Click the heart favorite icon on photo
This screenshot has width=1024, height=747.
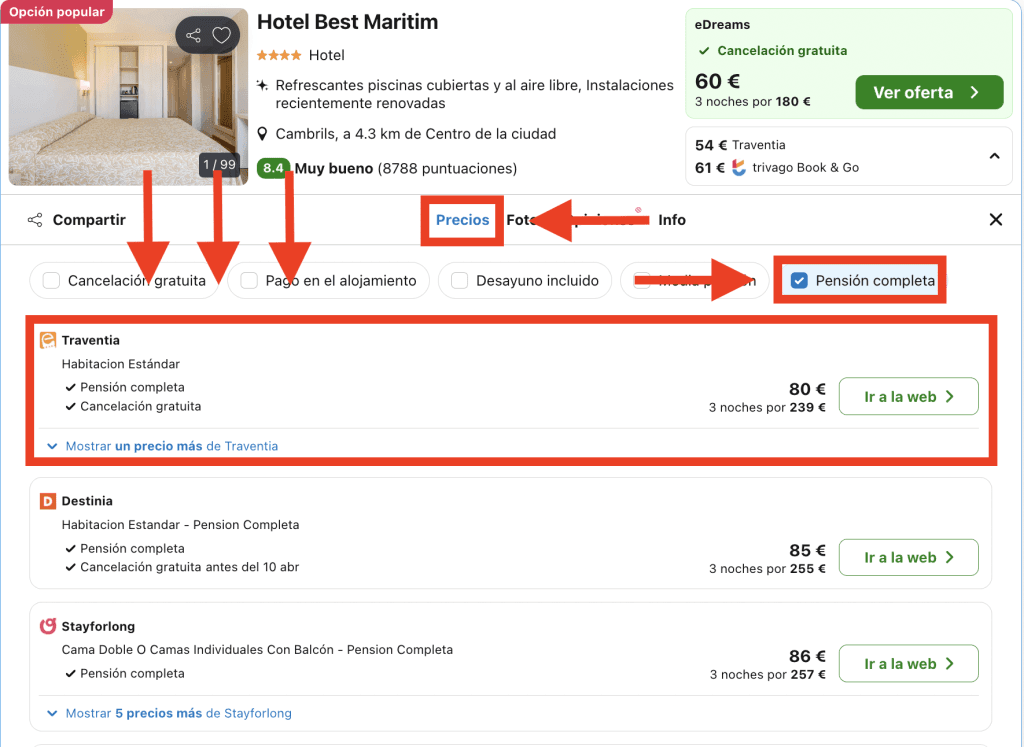coord(222,36)
